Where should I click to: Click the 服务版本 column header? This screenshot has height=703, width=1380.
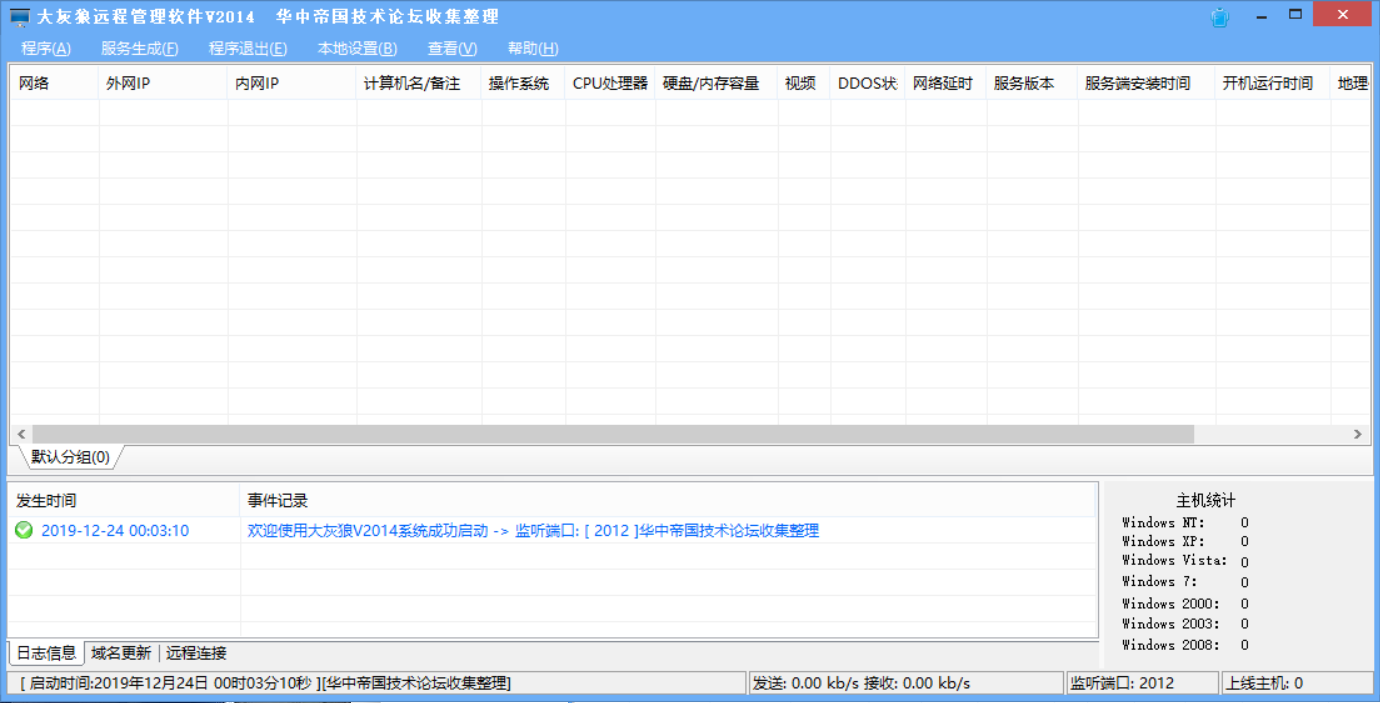pos(1032,83)
